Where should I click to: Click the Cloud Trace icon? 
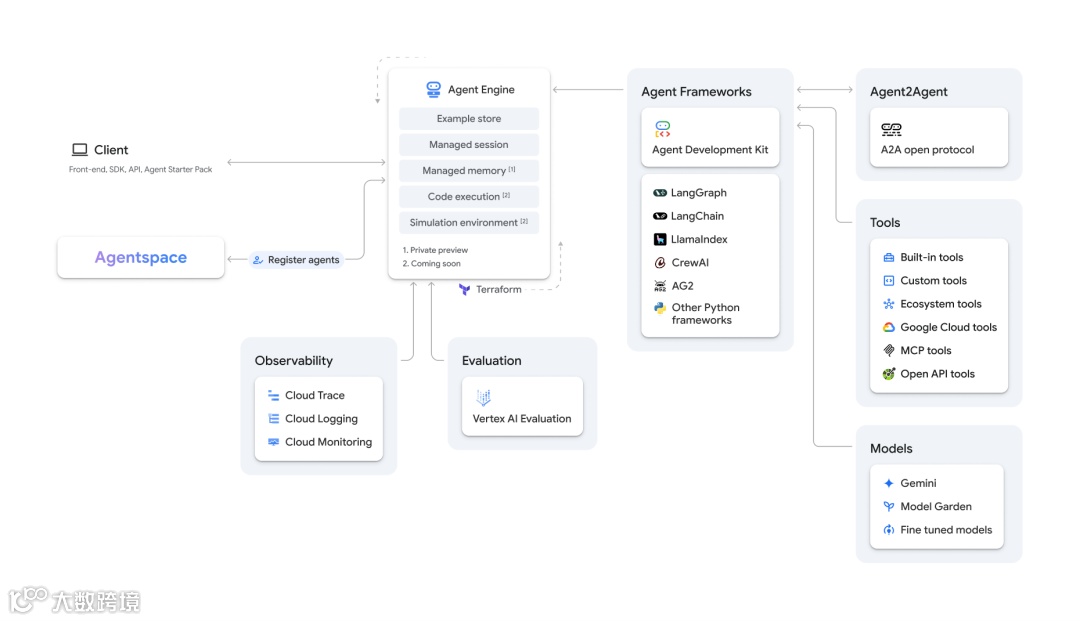pos(273,396)
